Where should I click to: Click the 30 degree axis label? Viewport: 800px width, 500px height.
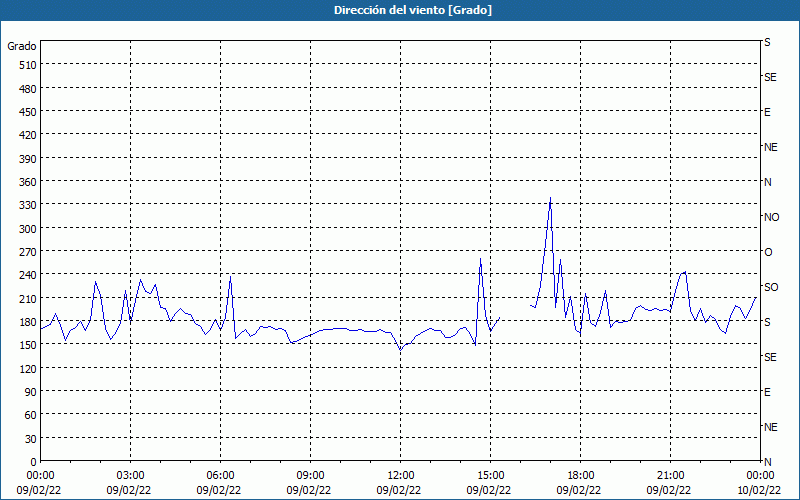31,439
